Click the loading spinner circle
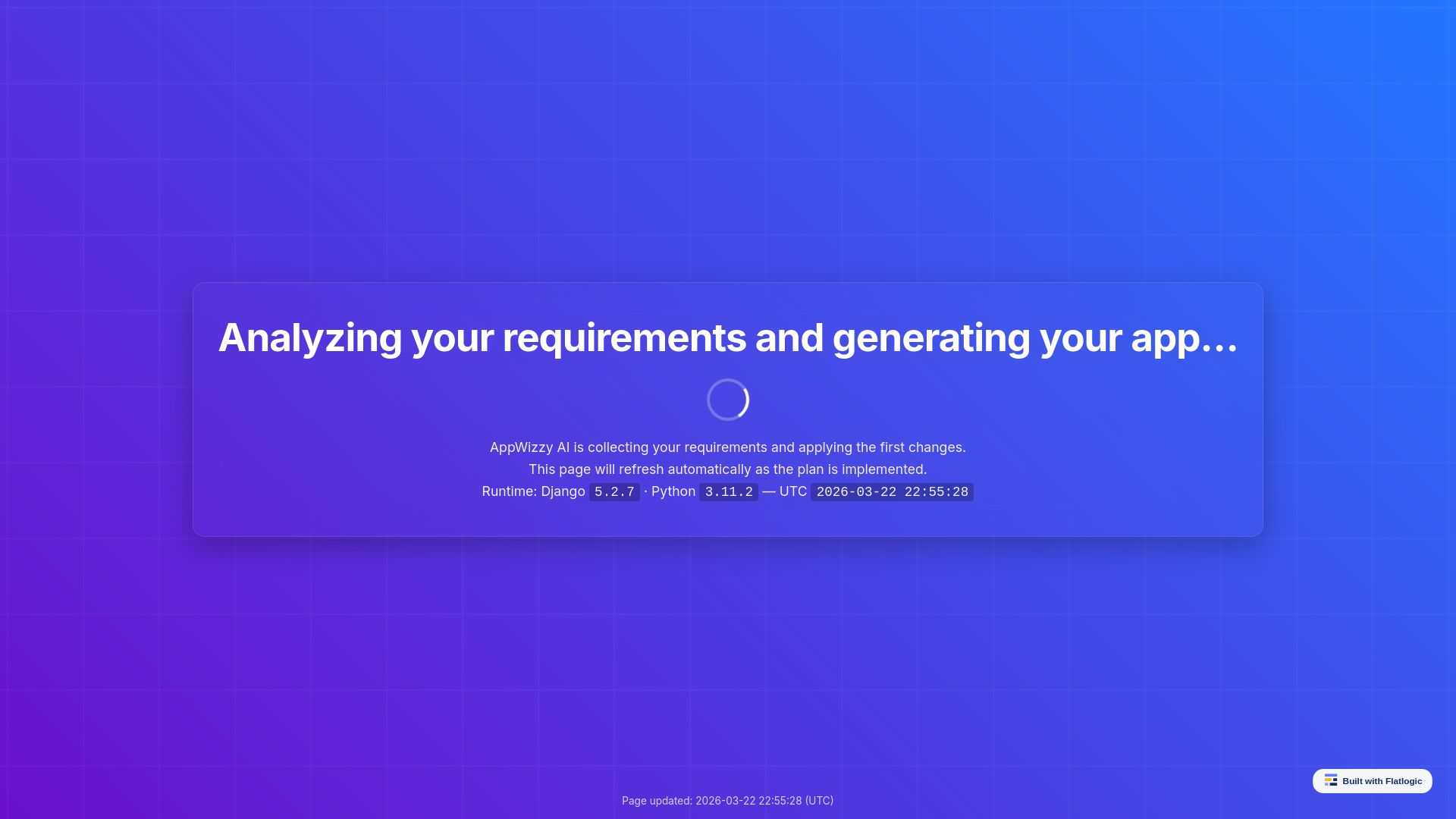This screenshot has height=819, width=1456. click(728, 400)
